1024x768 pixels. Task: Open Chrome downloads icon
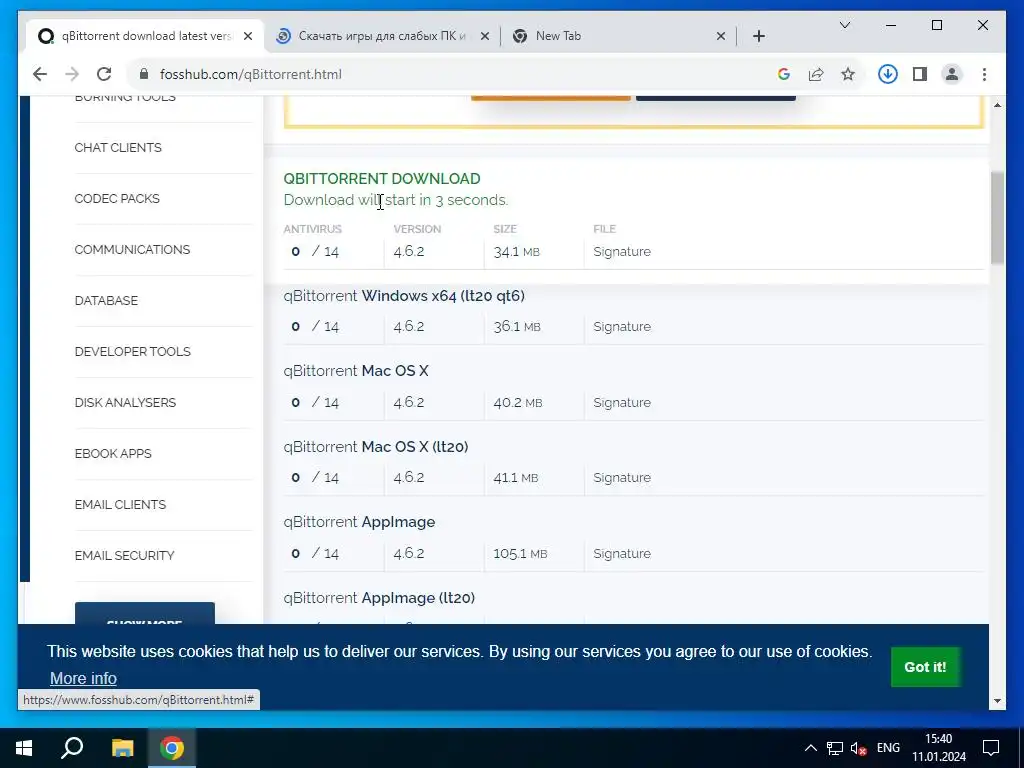tap(888, 74)
